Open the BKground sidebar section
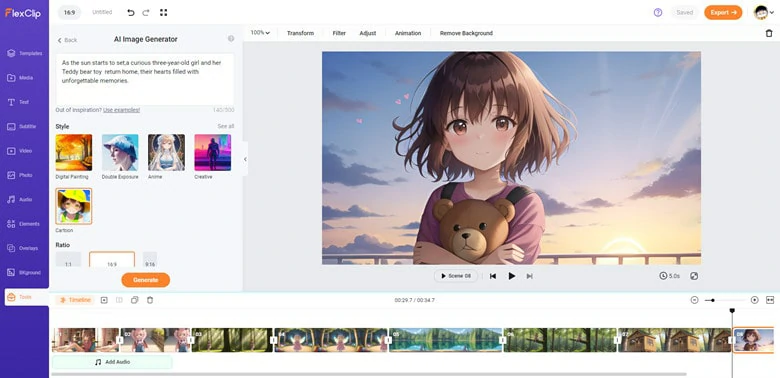The image size is (780, 378). [x=24, y=273]
